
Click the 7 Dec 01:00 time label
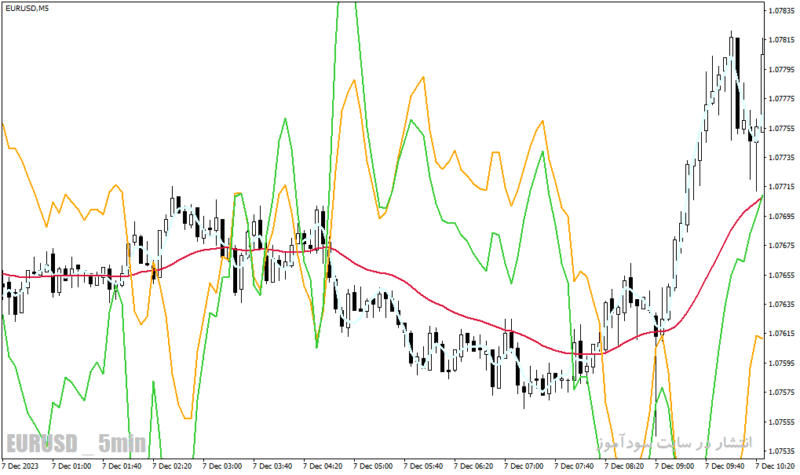point(72,466)
